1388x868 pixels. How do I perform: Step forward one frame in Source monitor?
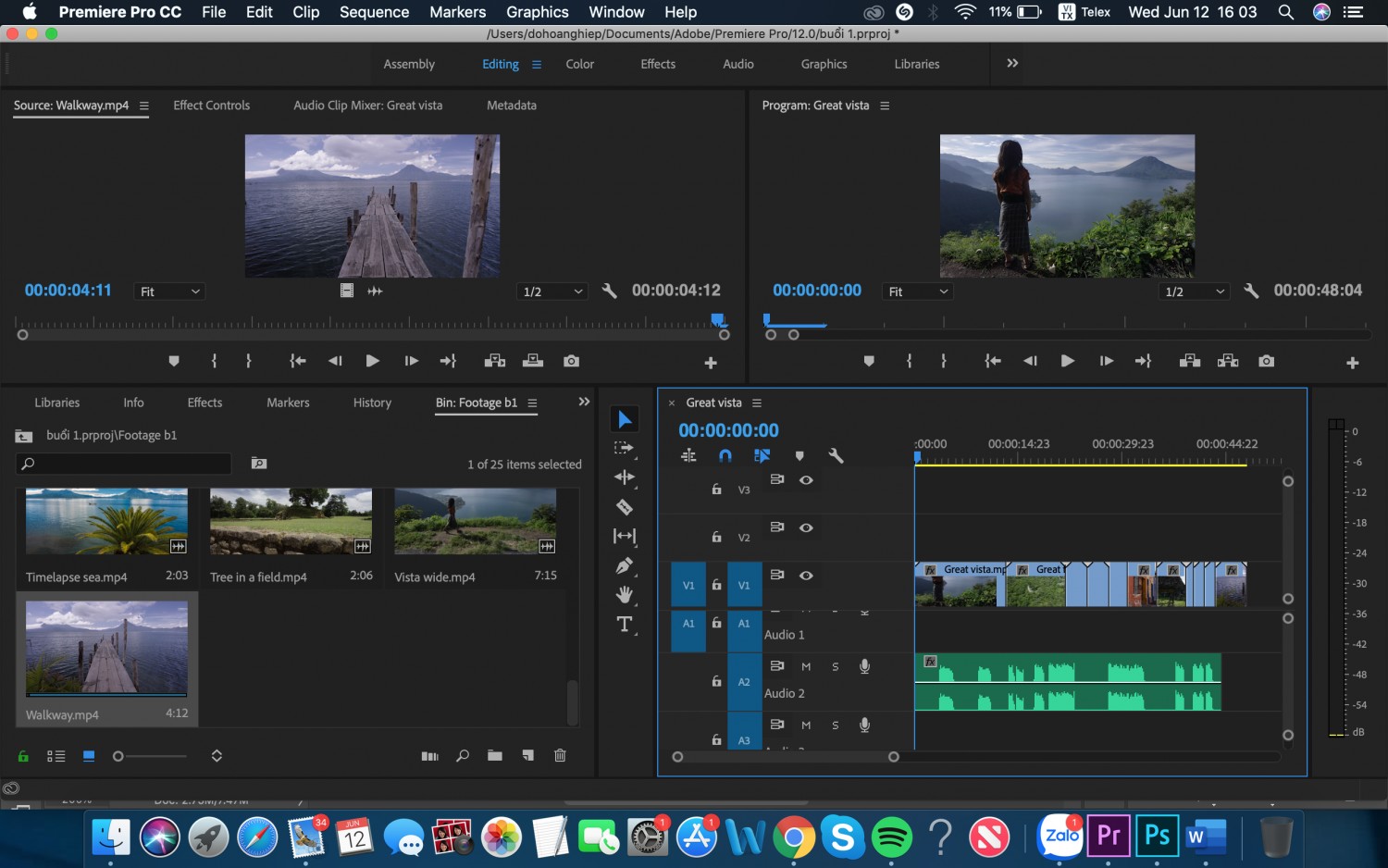pyautogui.click(x=412, y=361)
